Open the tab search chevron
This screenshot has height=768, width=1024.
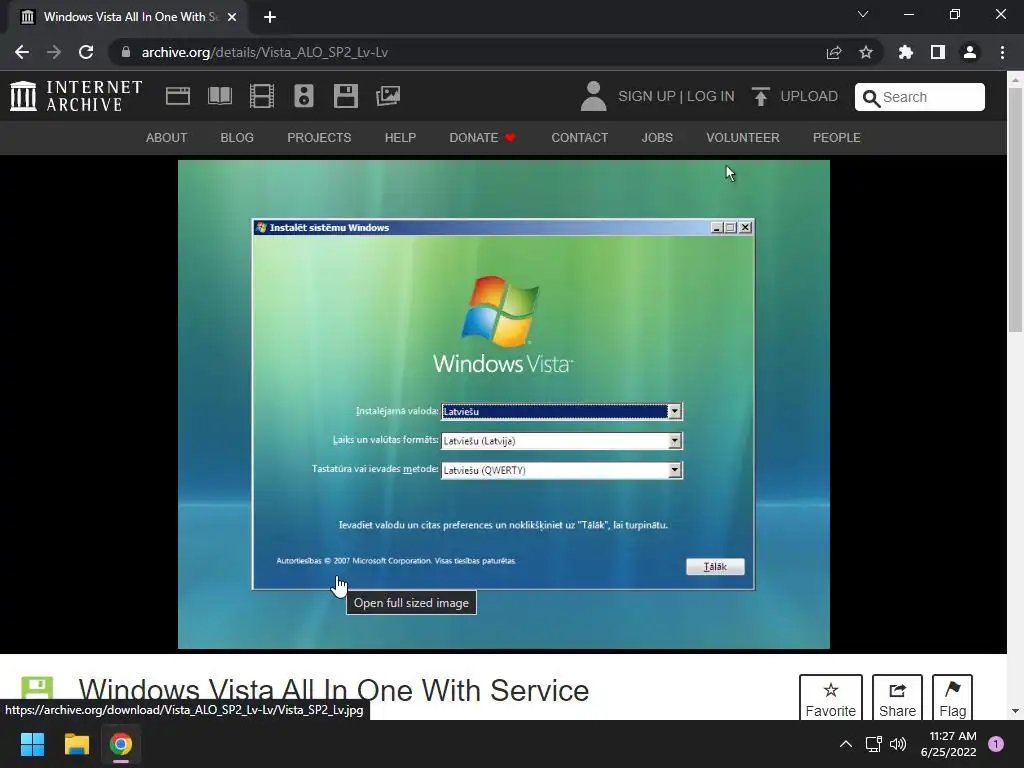863,14
